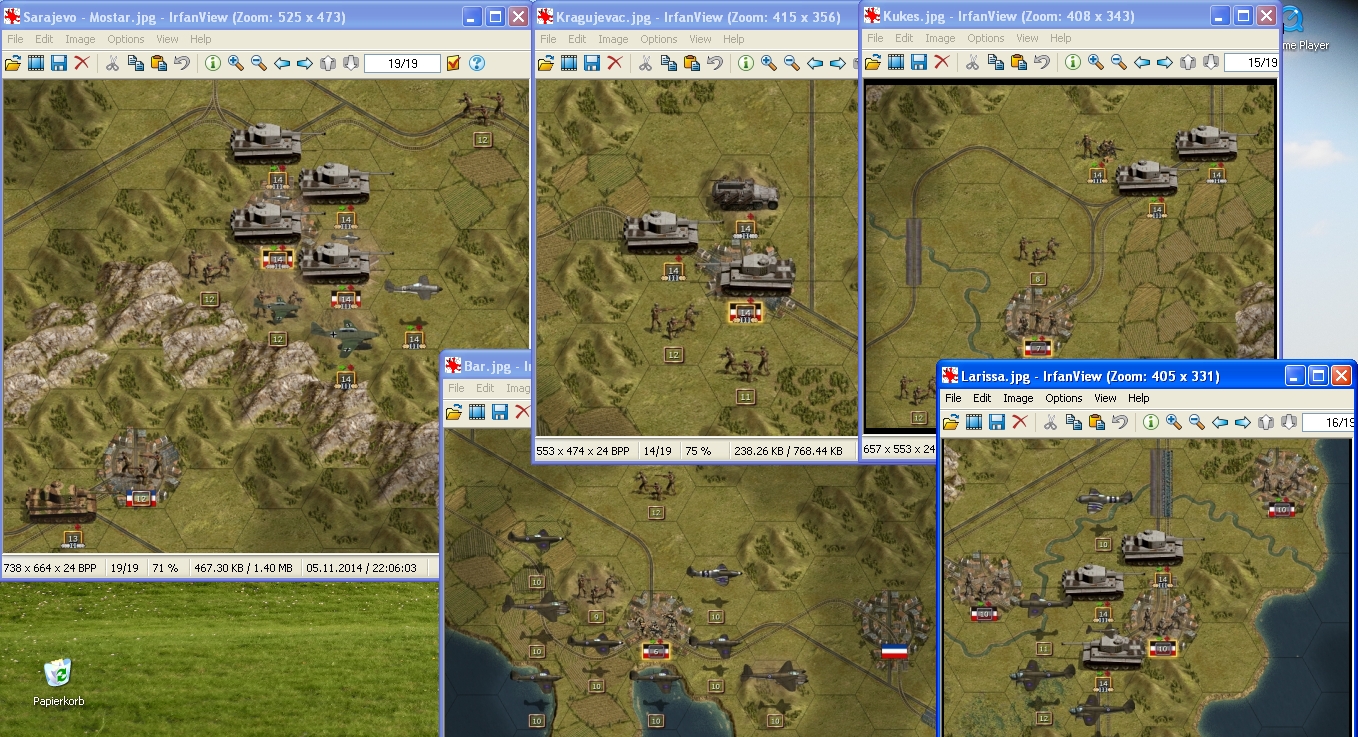The image size is (1358, 737).
Task: Zoom in icon in Kragujevac window
Action: [x=769, y=63]
